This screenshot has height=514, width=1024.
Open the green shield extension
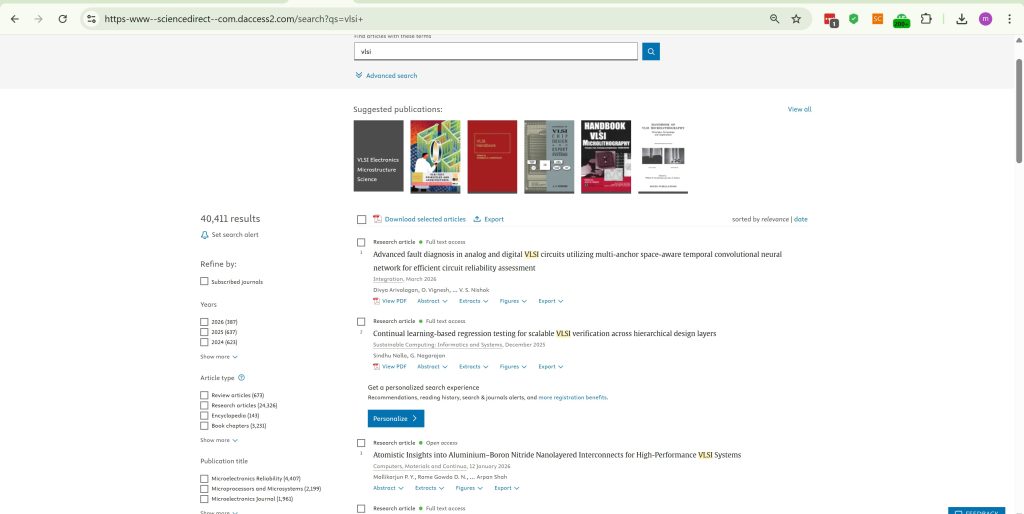(854, 19)
